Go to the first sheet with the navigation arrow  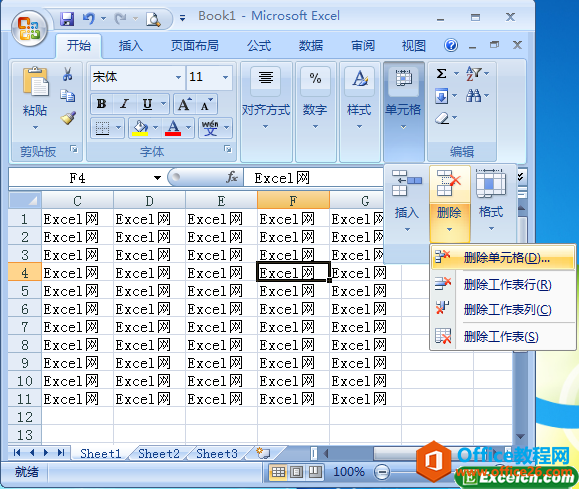coord(17,453)
